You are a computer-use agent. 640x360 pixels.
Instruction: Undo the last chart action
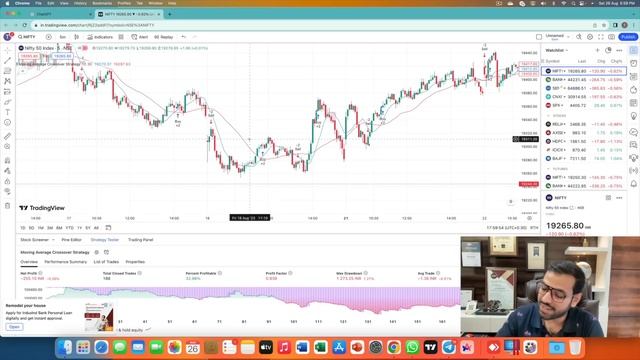[184, 37]
